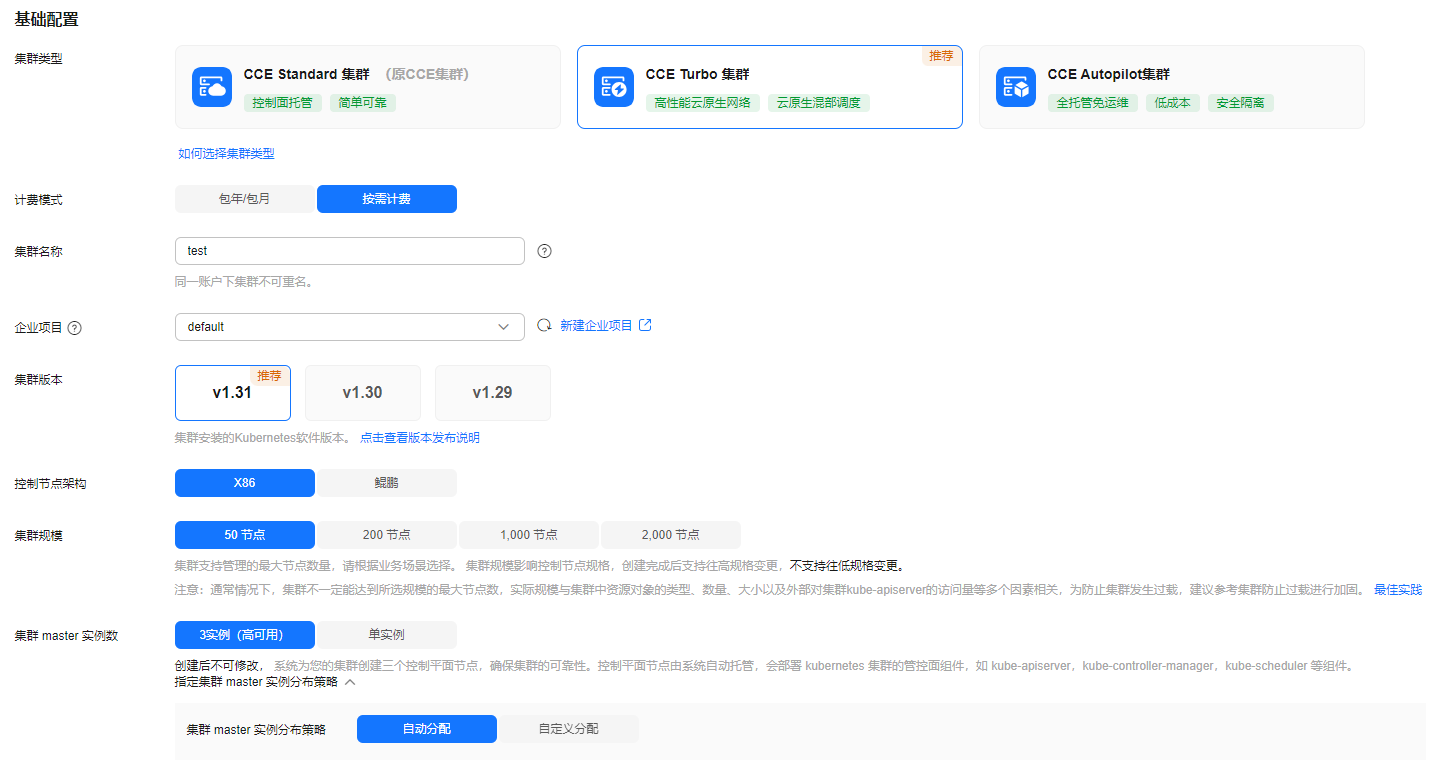Refresh the enterprise project list
Screen dimensions: 1434x760
pos(544,326)
